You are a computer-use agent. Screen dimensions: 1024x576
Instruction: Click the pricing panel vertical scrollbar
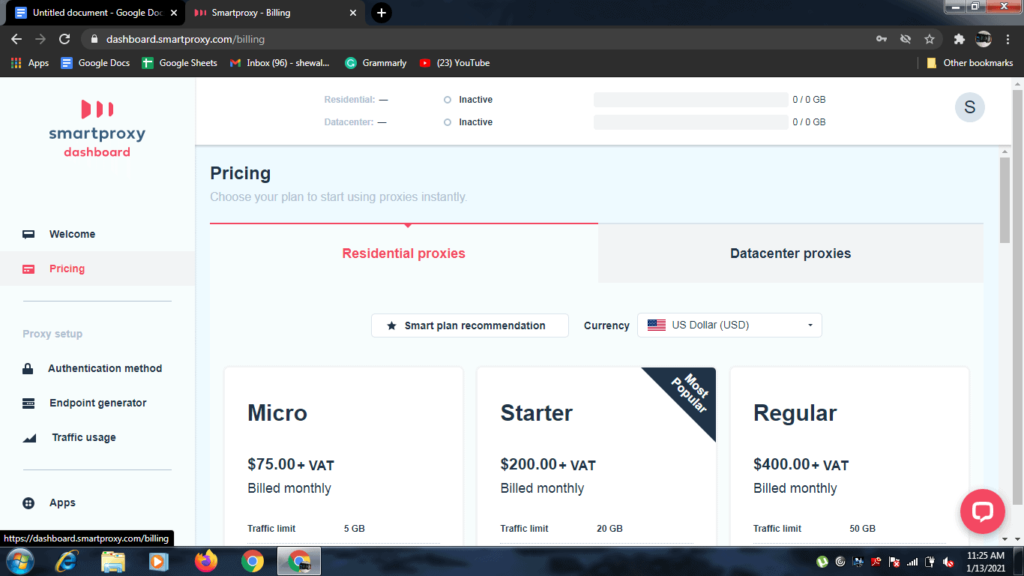1004,201
